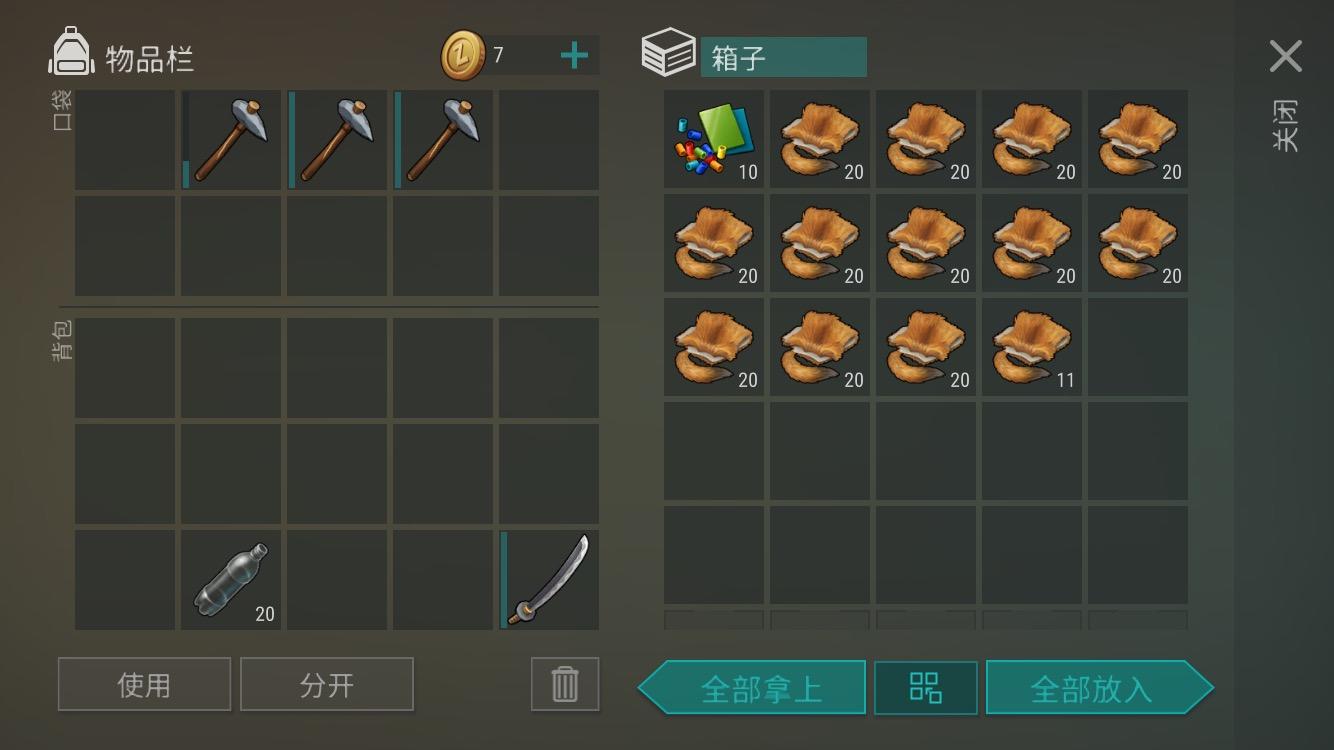Select the first pickaxe in the pocket row

(231, 140)
